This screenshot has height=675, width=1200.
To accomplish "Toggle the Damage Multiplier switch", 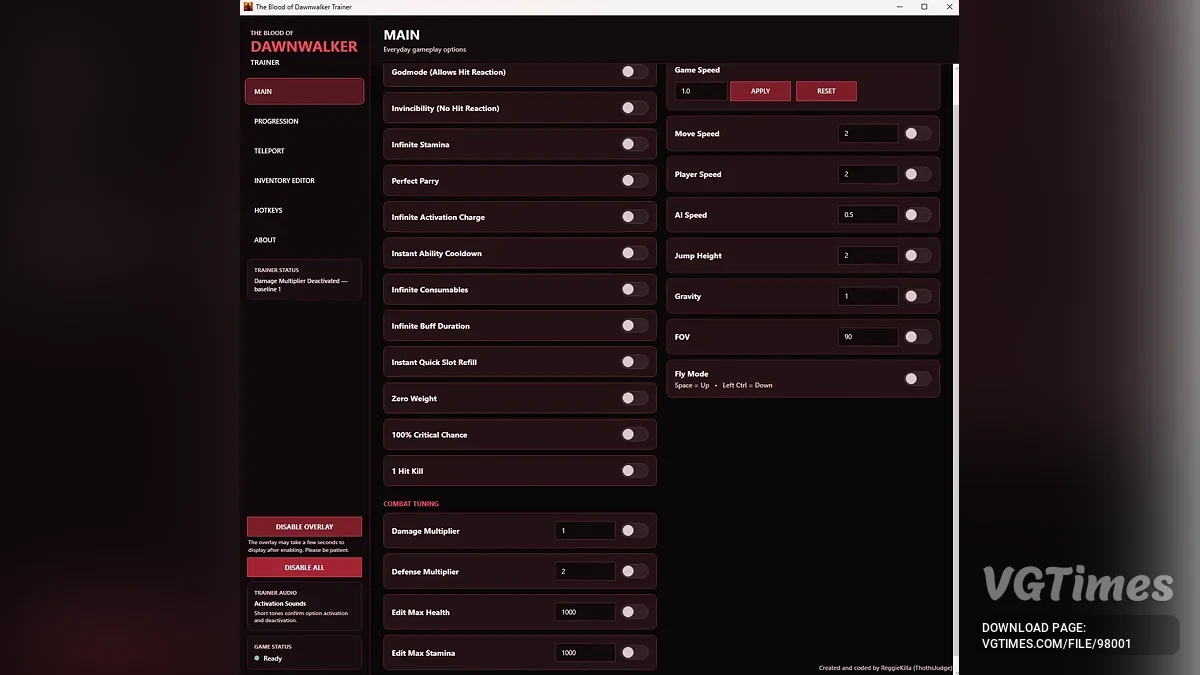I will [634, 531].
